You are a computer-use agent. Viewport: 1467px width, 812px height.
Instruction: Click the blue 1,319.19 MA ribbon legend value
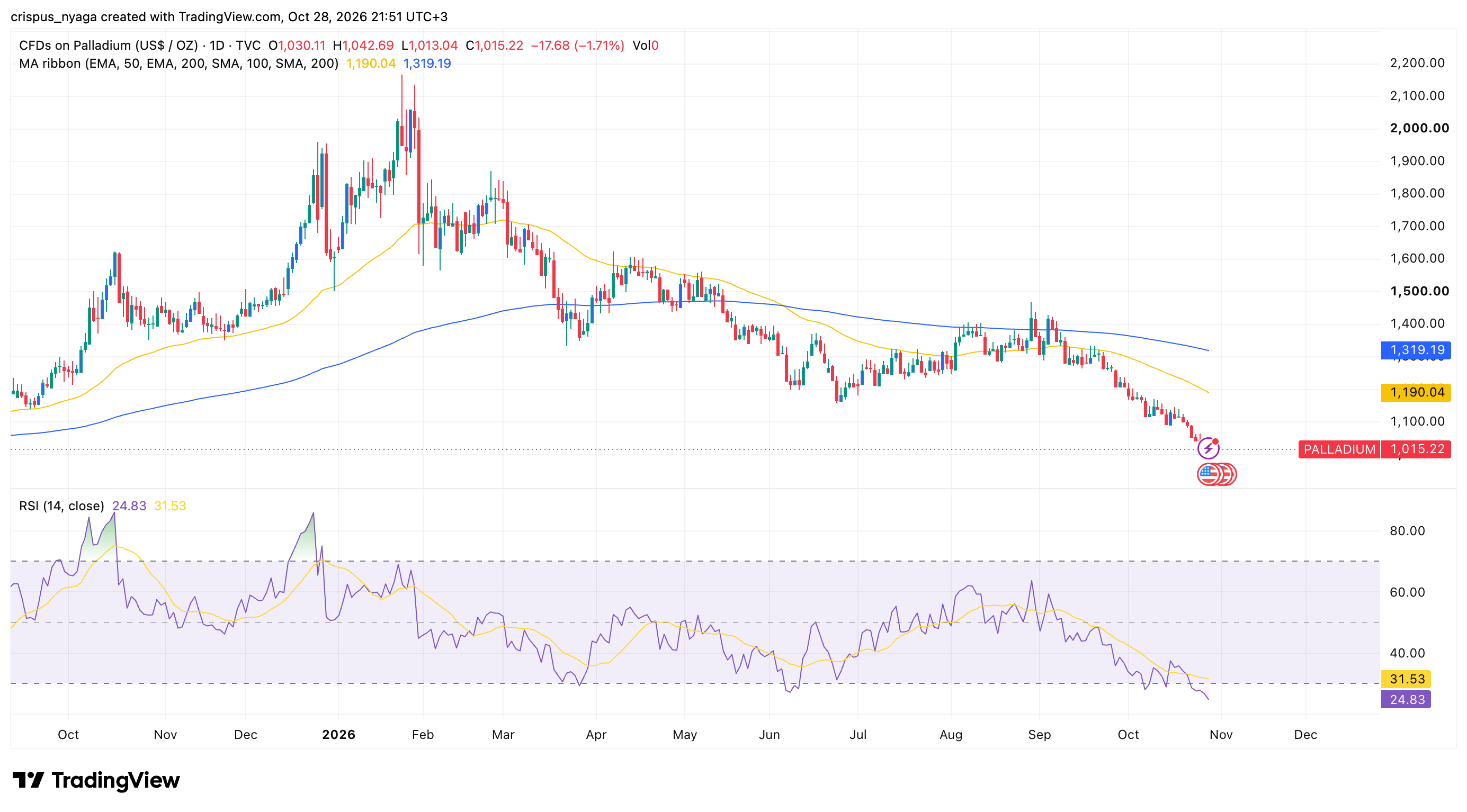click(x=427, y=63)
